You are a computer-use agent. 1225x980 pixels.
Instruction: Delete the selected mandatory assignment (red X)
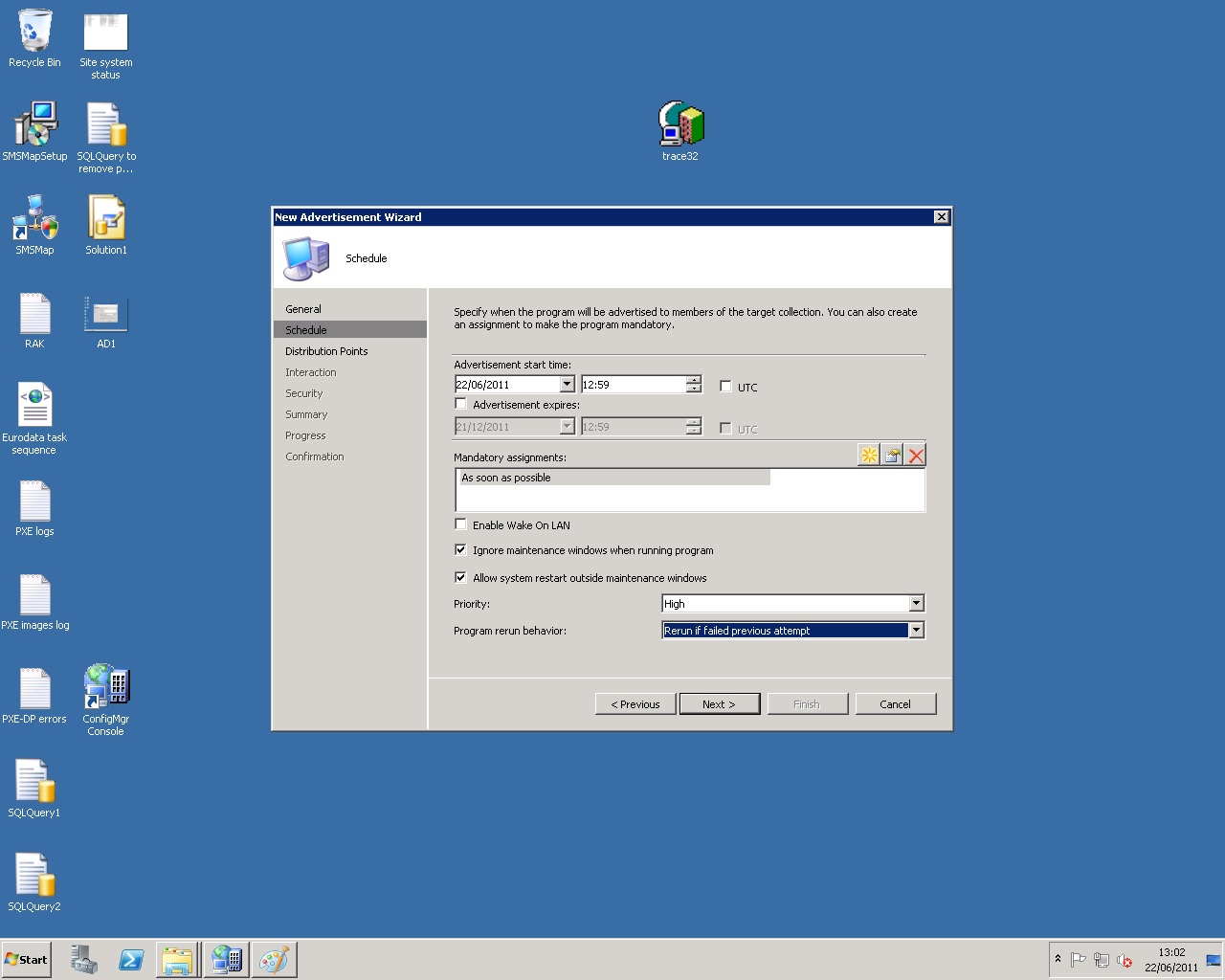(916, 455)
